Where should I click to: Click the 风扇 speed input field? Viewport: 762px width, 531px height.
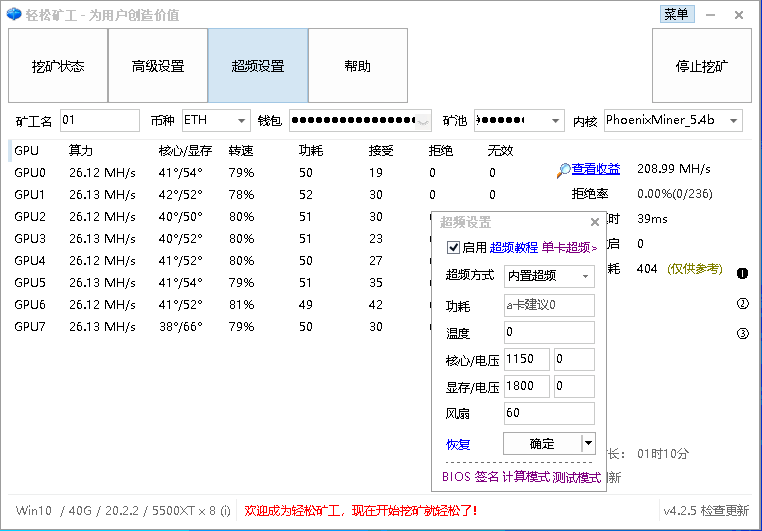(x=549, y=413)
